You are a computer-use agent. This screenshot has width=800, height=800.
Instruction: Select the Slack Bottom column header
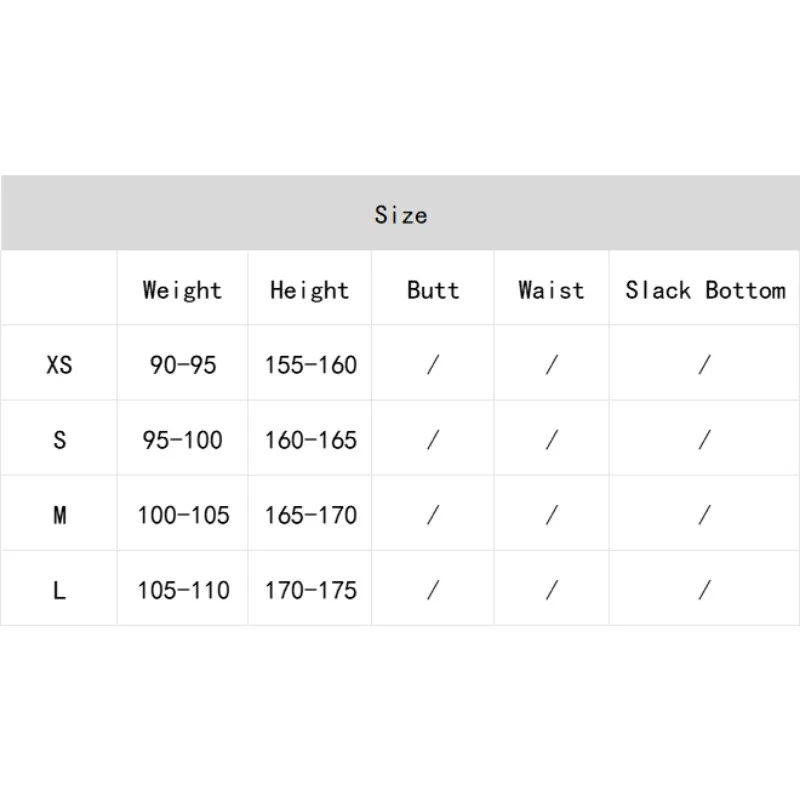tap(705, 290)
